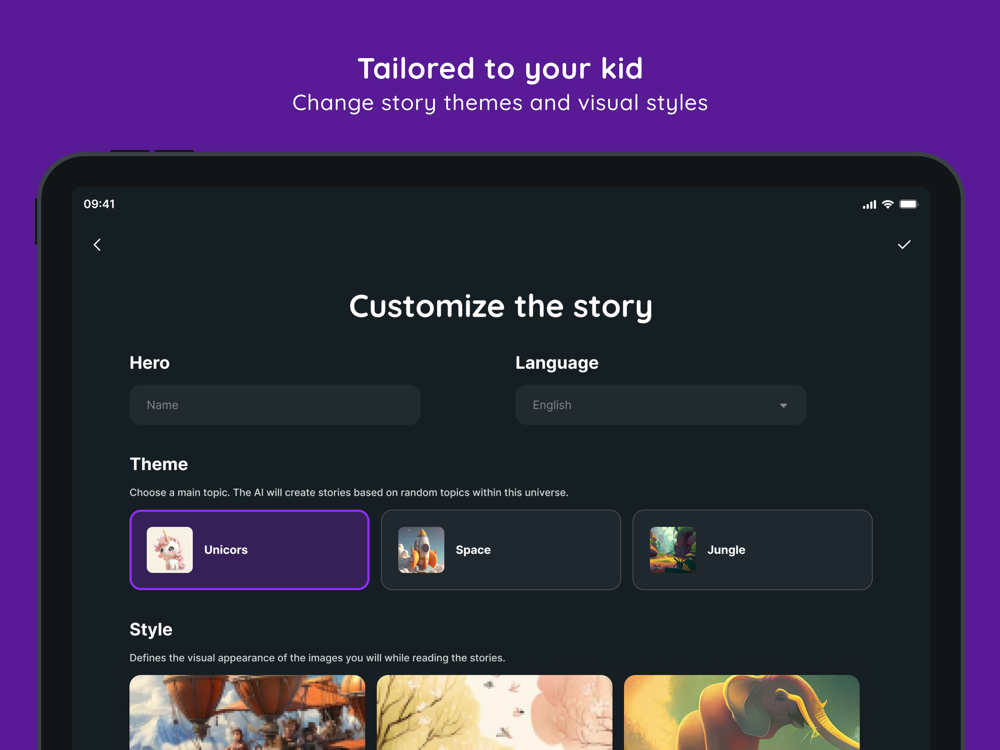Tap the unicorn theme image
The image size is (1000, 750).
pos(170,550)
